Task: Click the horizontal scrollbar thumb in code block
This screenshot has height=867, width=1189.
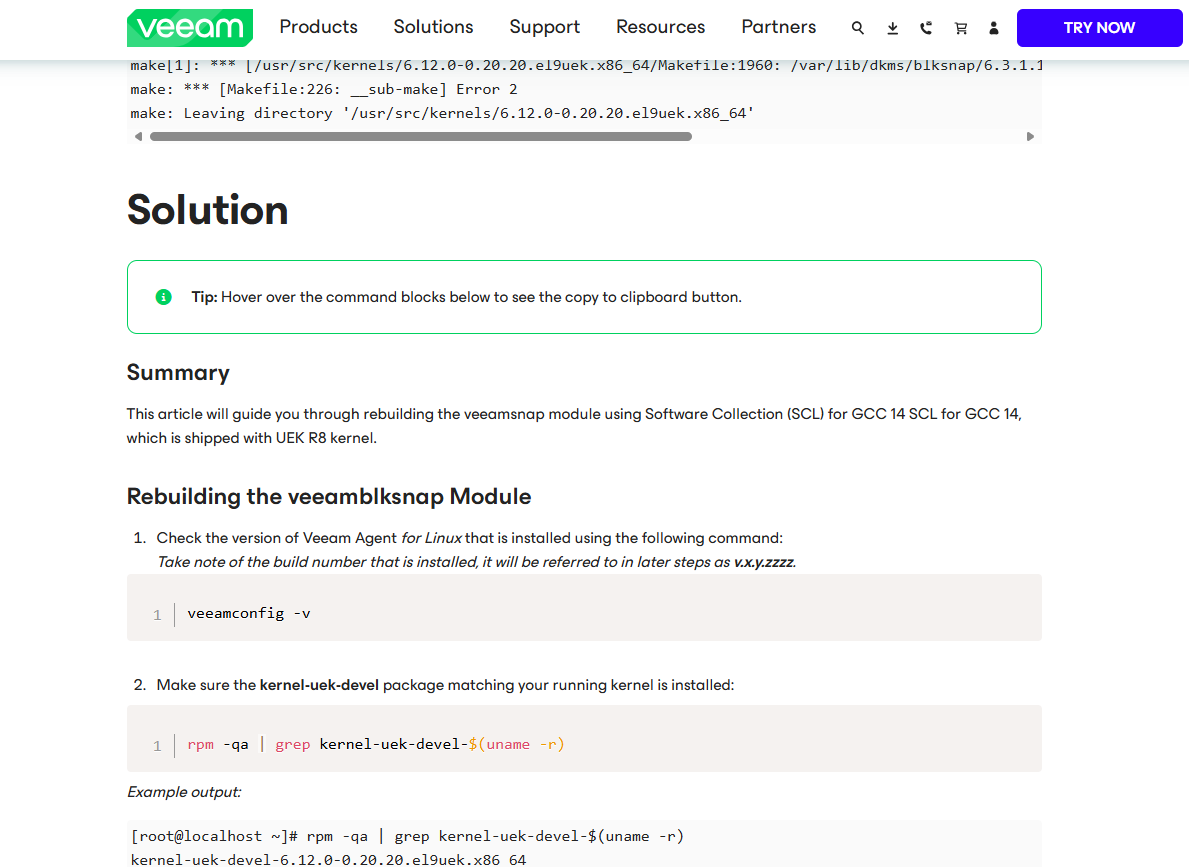Action: point(420,137)
